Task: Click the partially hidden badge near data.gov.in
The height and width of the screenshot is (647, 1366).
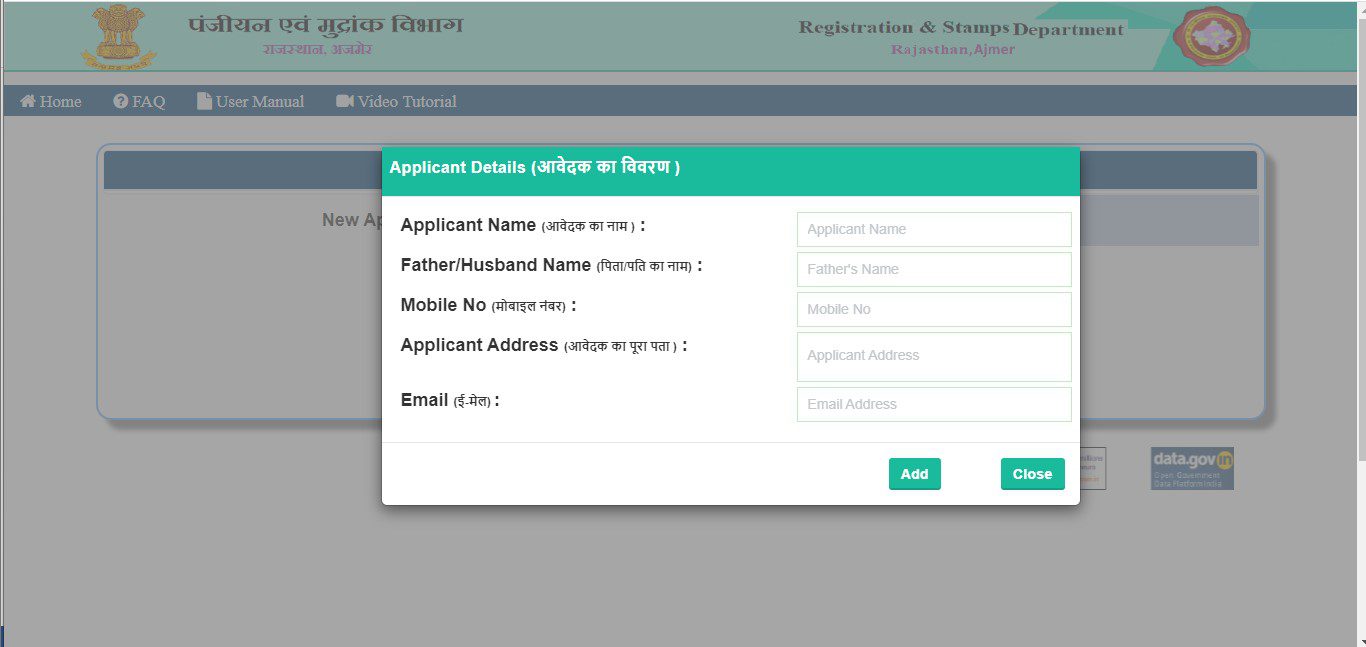Action: click(1093, 468)
